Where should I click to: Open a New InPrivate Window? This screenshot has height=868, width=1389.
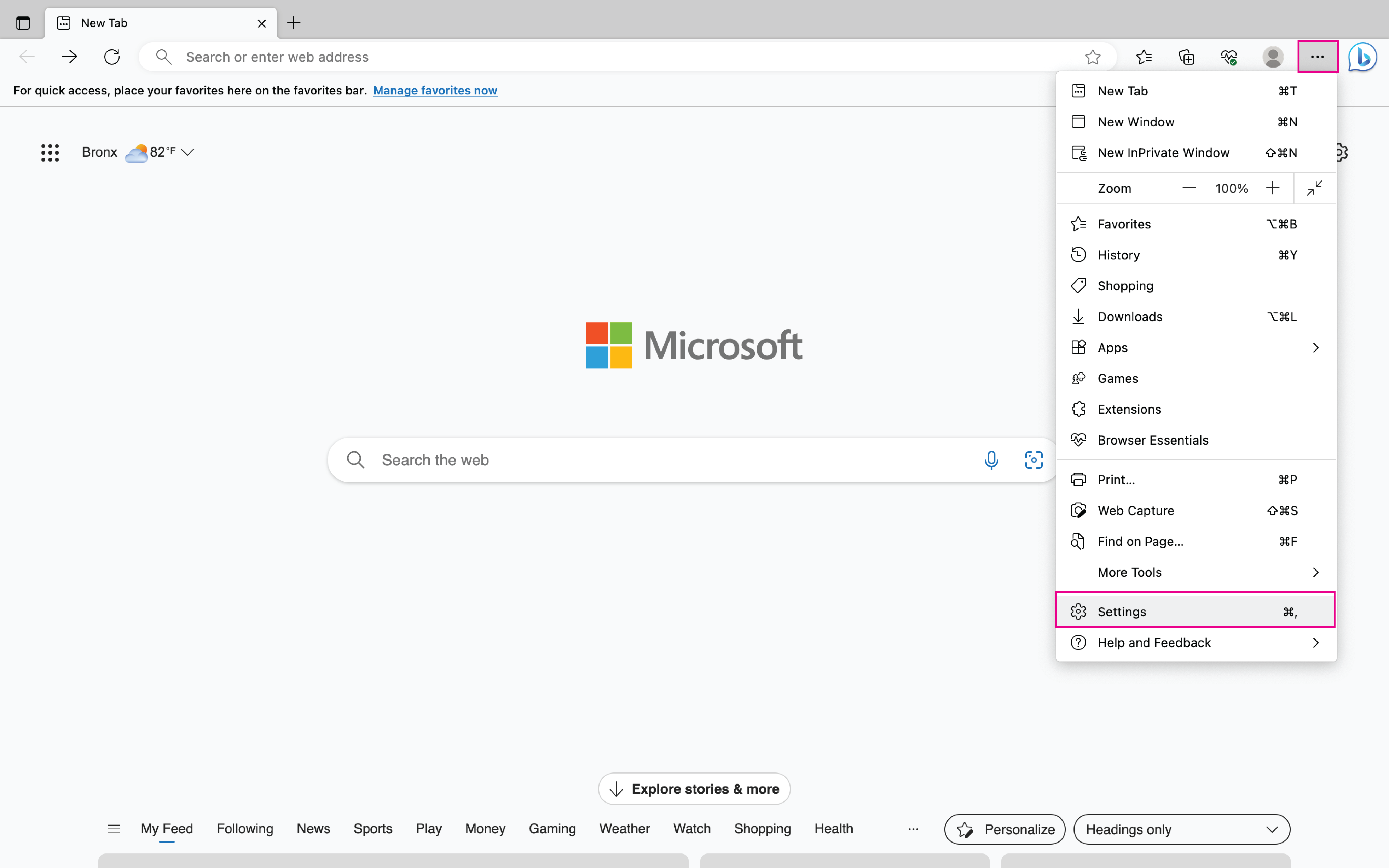tap(1196, 153)
